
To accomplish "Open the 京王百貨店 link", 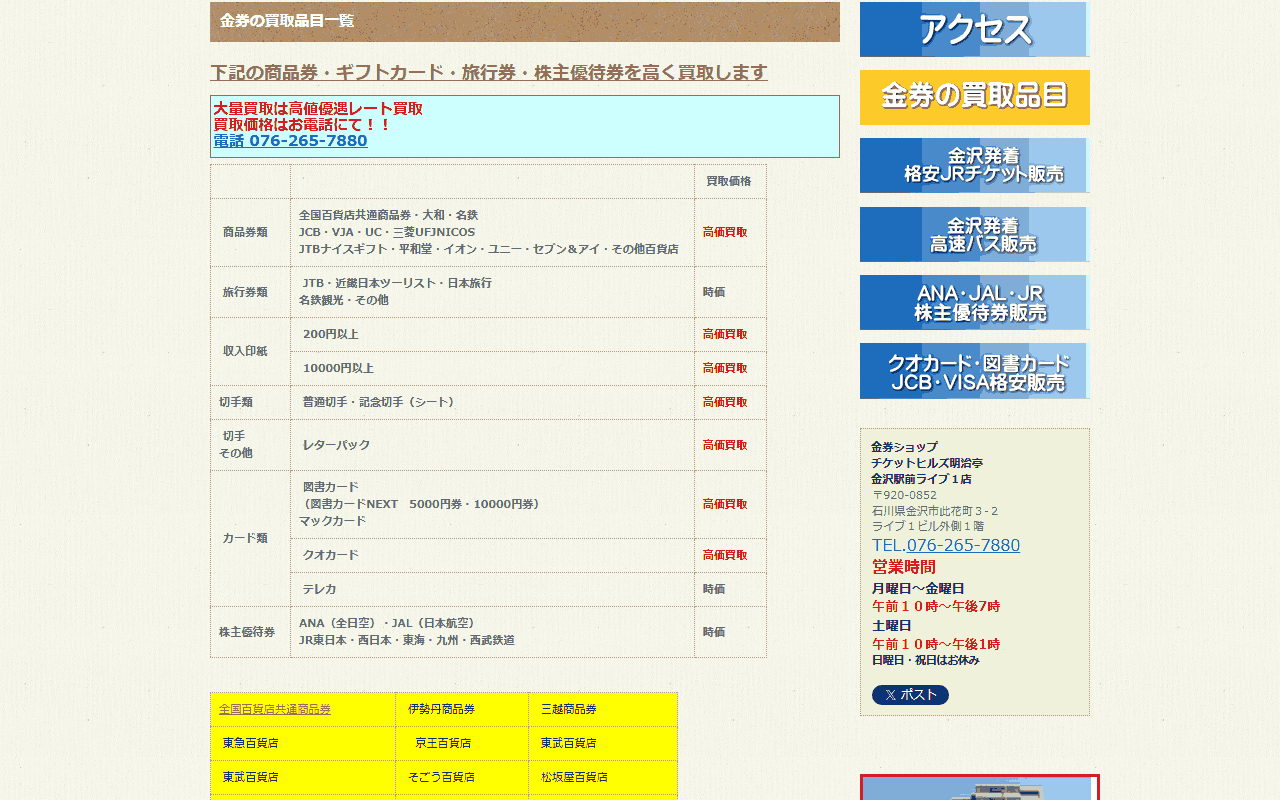I will pos(443,743).
